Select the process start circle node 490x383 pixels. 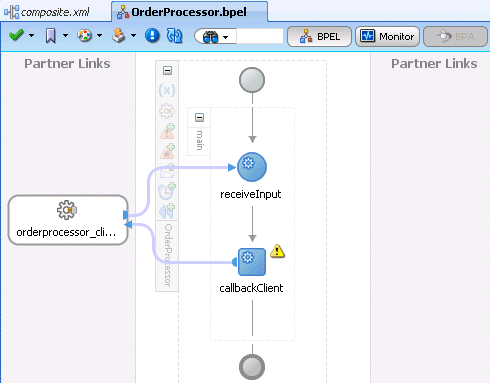pyautogui.click(x=252, y=80)
